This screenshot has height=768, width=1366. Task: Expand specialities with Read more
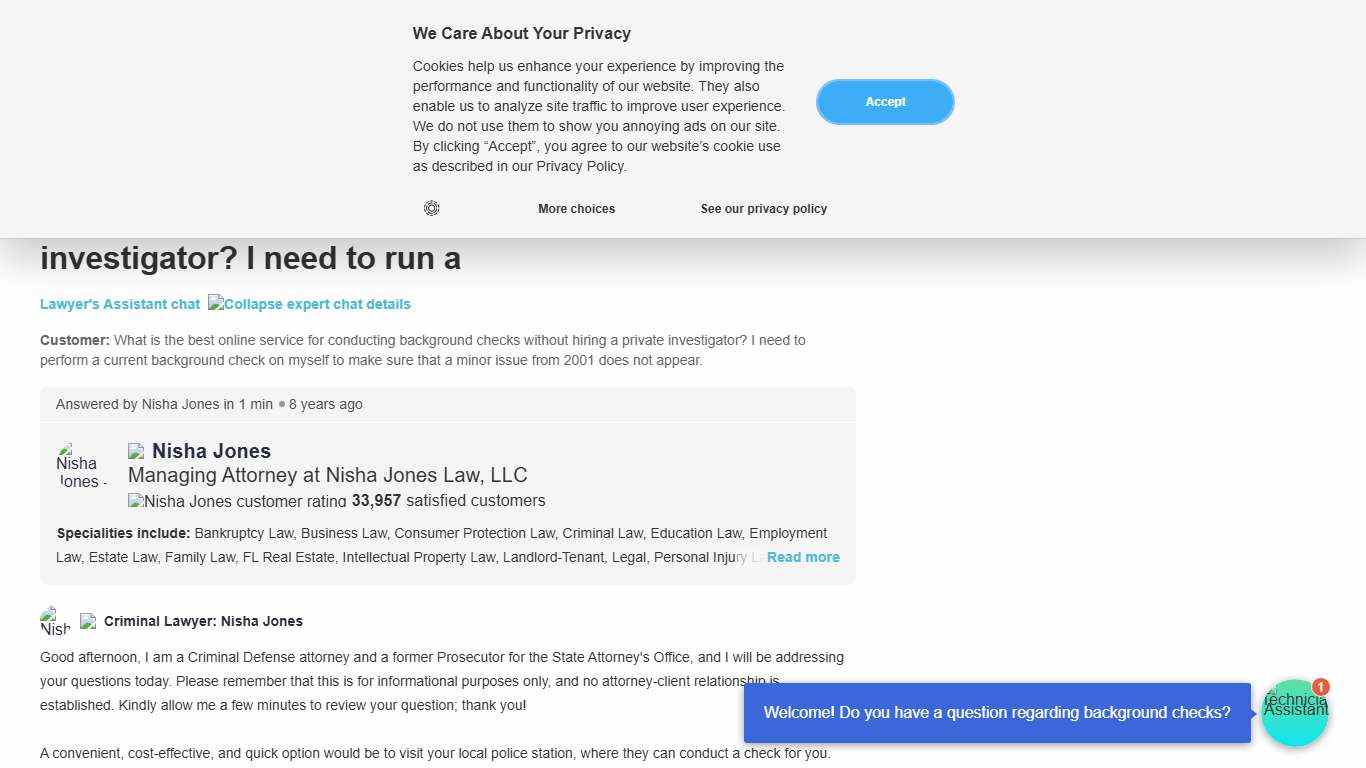803,557
